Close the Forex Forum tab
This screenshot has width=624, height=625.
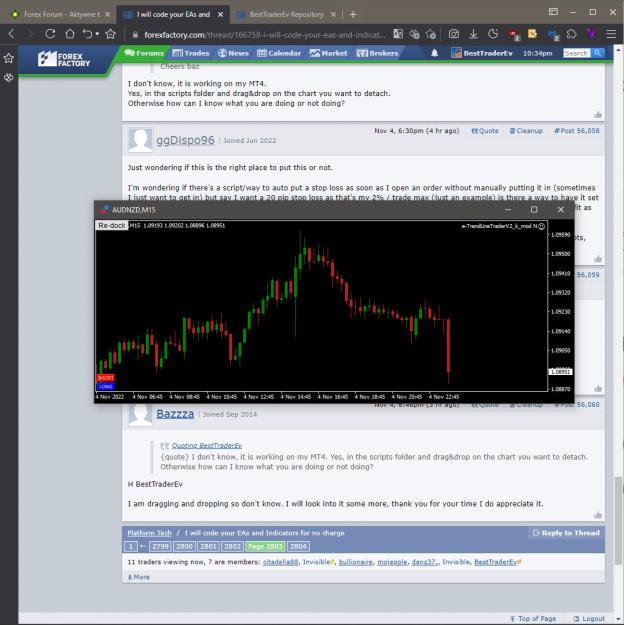tap(107, 15)
